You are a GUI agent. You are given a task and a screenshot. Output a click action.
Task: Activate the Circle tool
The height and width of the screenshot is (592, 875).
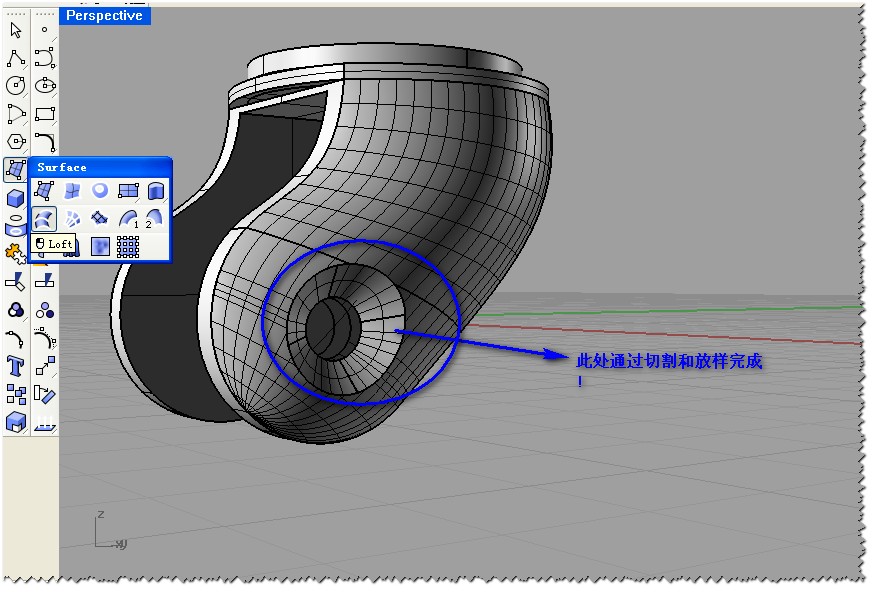(16, 85)
